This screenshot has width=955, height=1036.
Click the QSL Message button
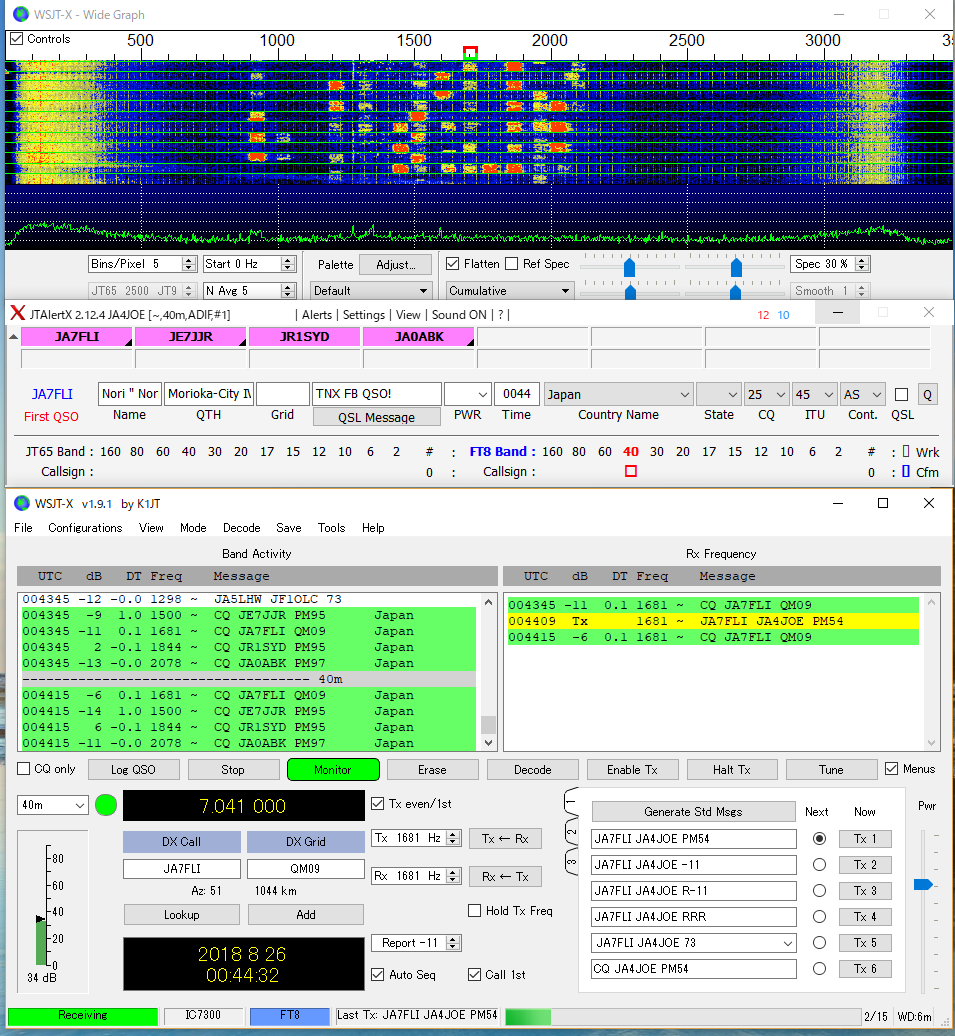[377, 417]
